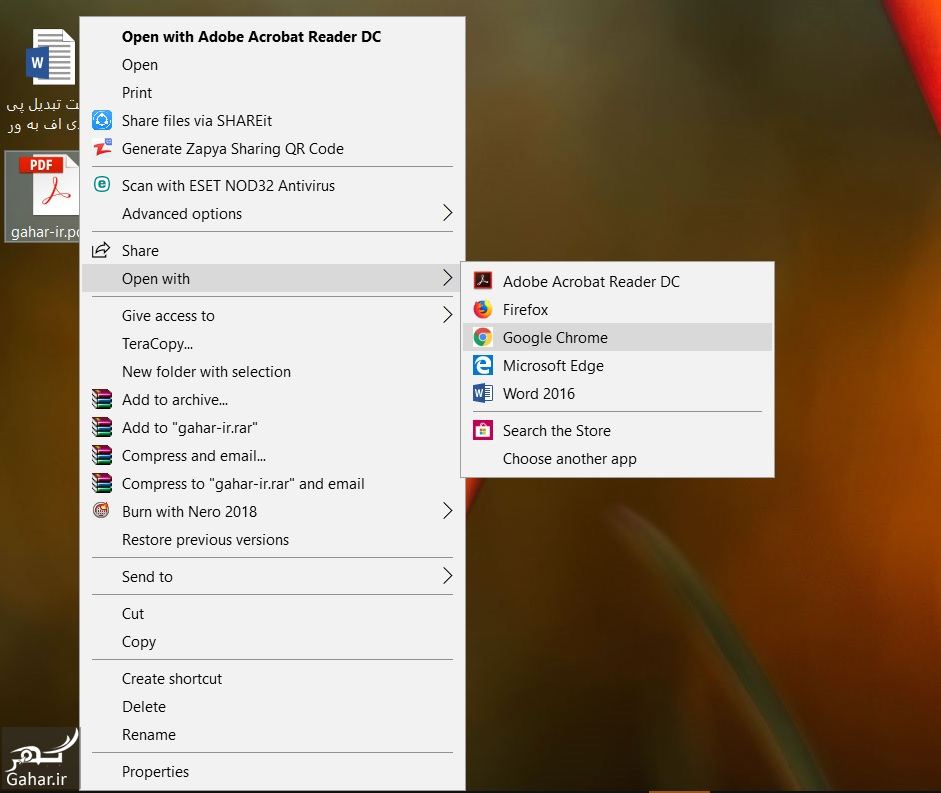Select Cut from the context menu
This screenshot has height=793, width=941.
click(x=272, y=614)
